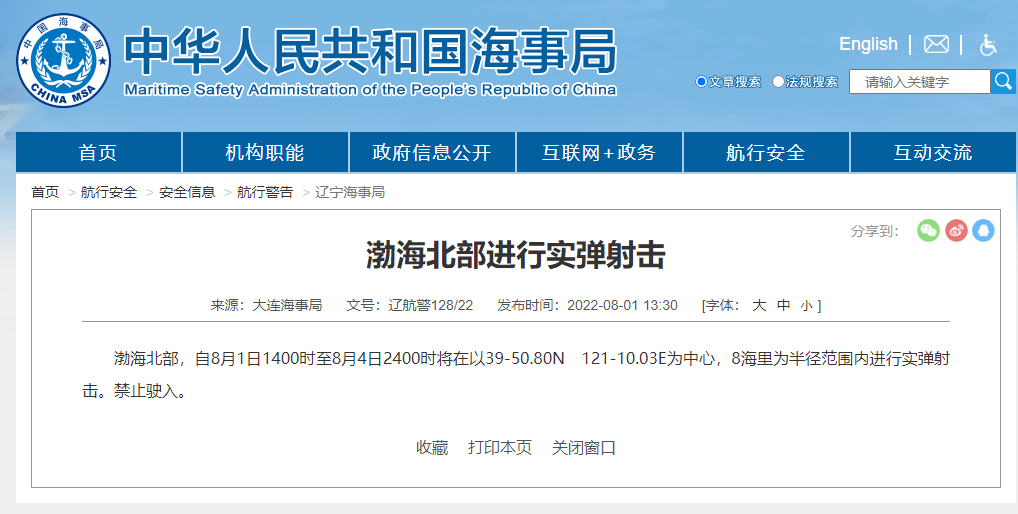
Task: Share article to Weibo
Action: pos(956,230)
